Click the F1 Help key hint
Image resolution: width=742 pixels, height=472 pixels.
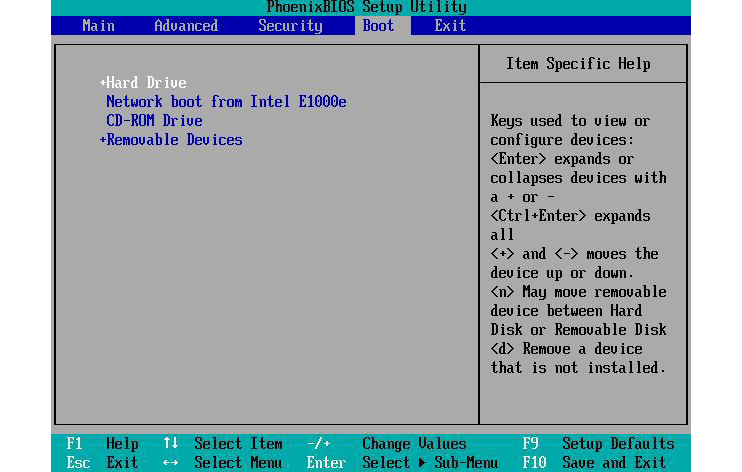[x=102, y=444]
